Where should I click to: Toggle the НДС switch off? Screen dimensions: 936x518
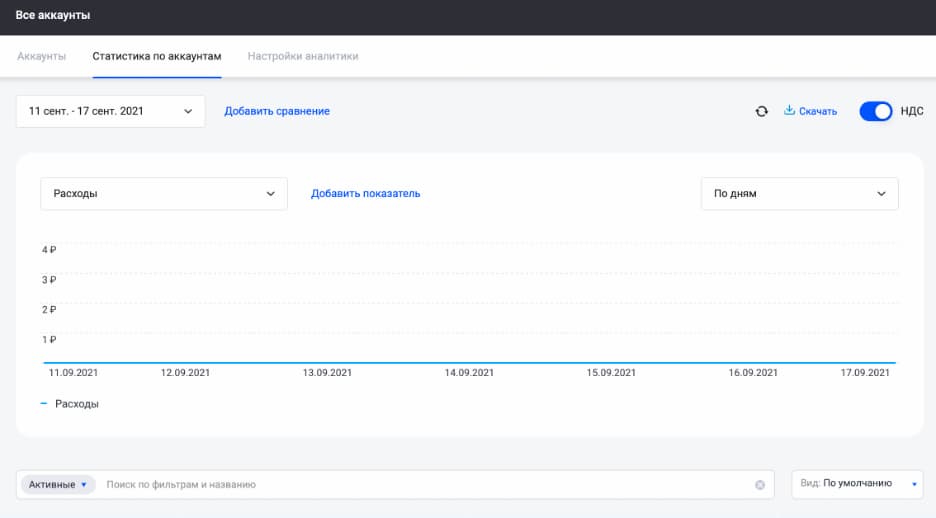[875, 111]
